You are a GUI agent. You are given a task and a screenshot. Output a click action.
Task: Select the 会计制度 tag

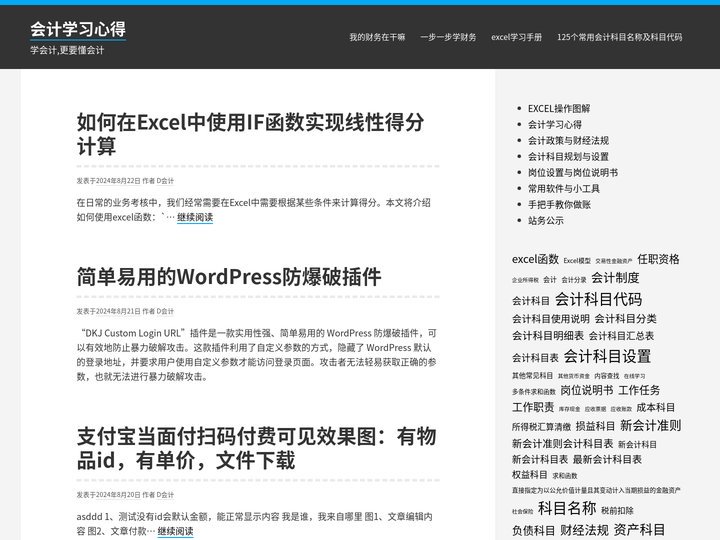[615, 278]
